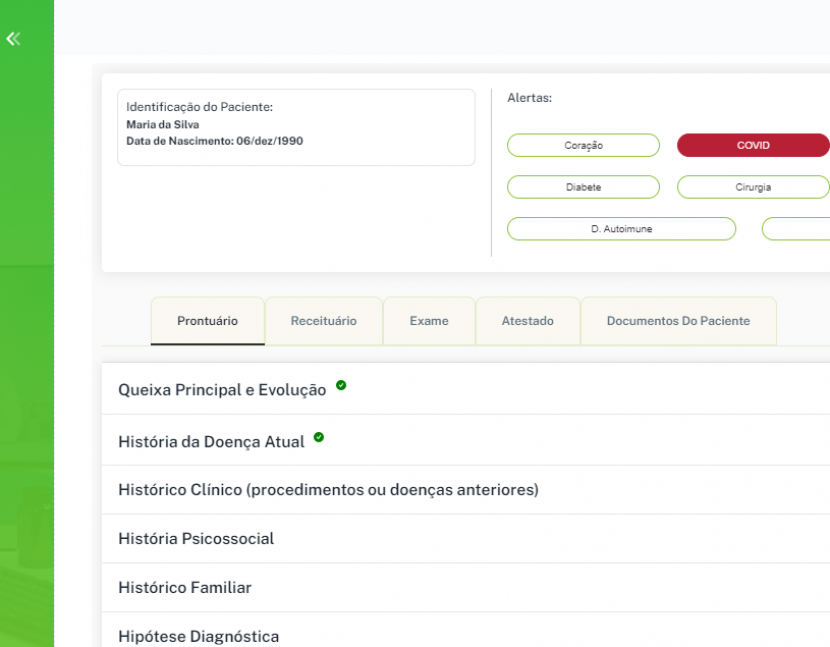Switch to the Prontuário tab
Viewport: 830px width, 647px height.
point(207,321)
